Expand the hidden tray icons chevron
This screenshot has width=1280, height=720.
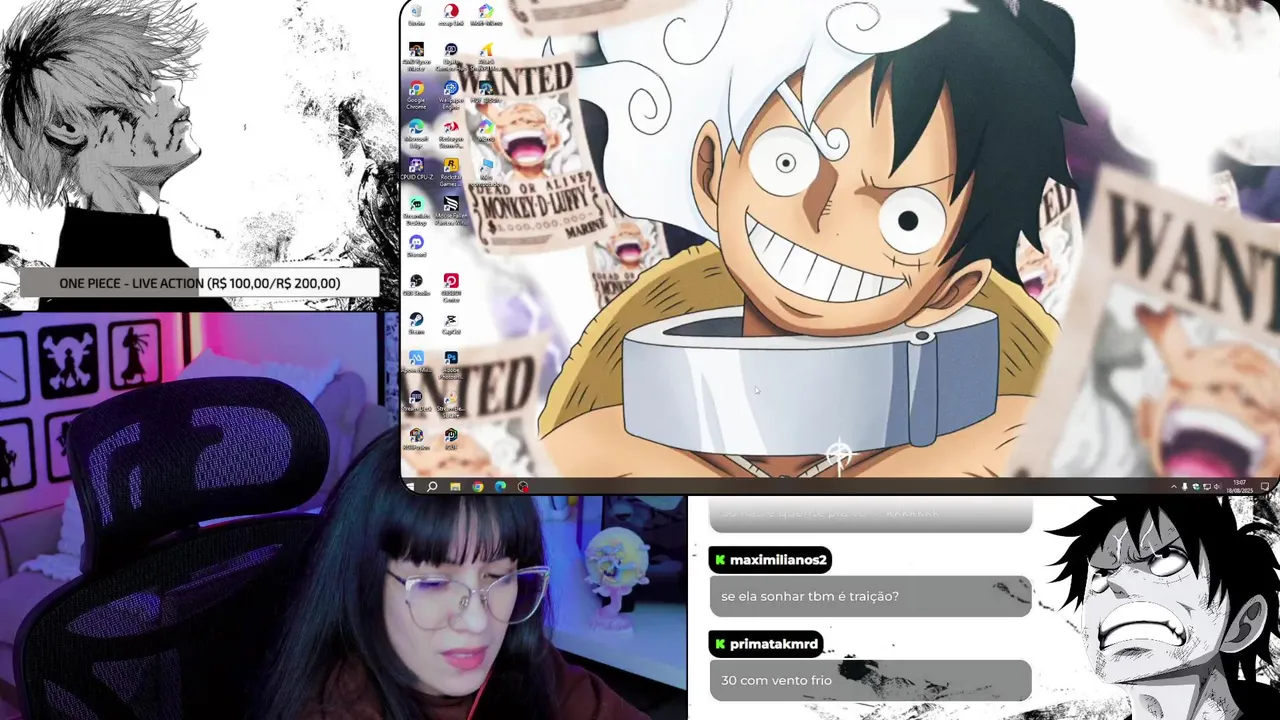(1174, 487)
